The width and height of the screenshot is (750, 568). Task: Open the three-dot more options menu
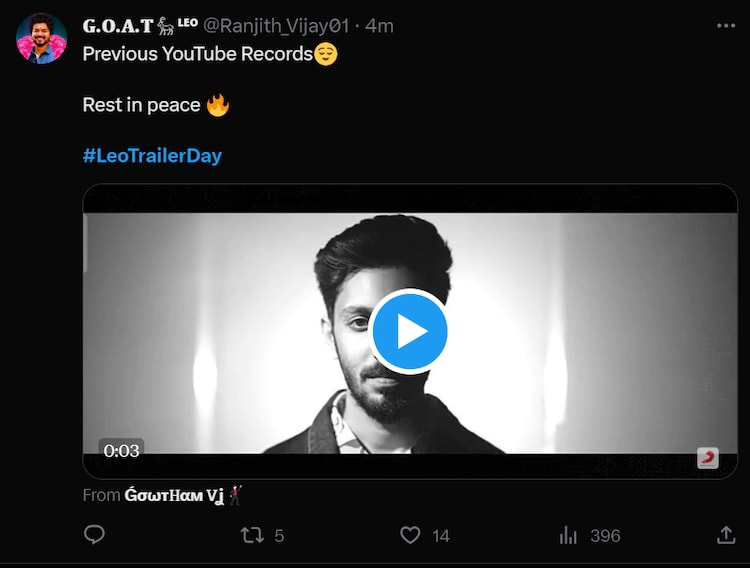tap(726, 25)
